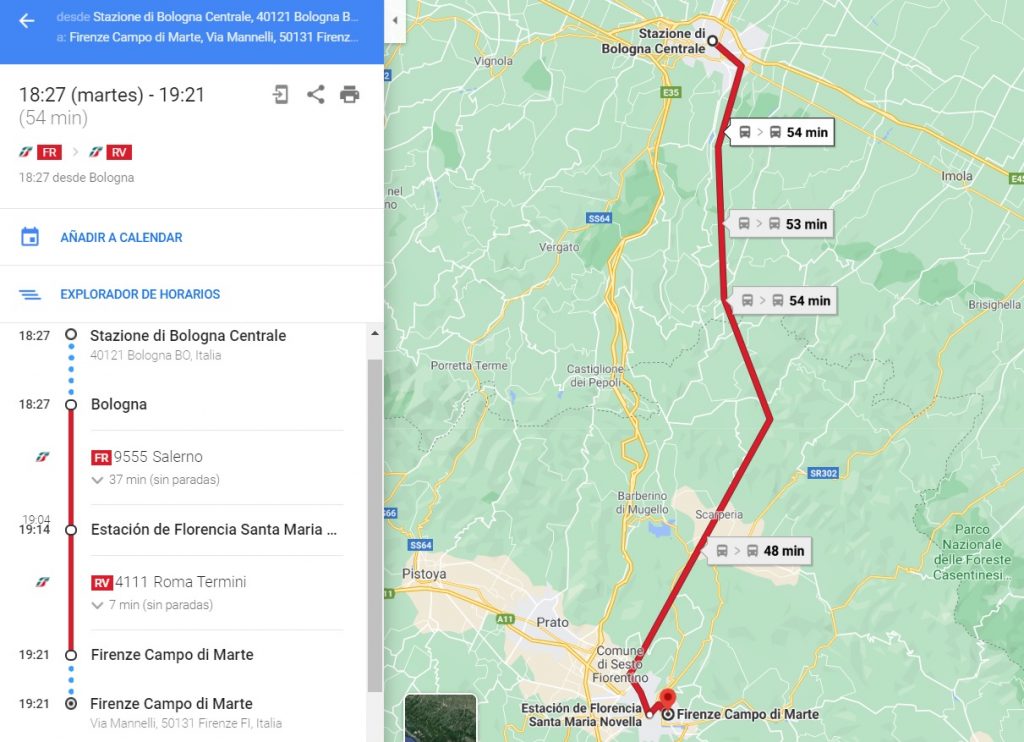Screen dimensions: 1024x742
Task: Click the directions panel scrollbar up arrow
Action: coord(375,333)
